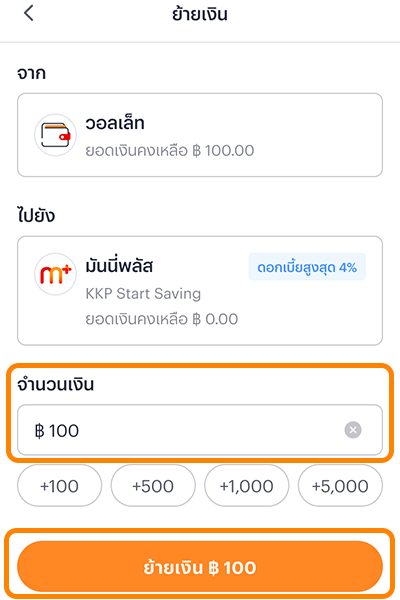400x600 pixels.
Task: Open the วอลเล็ท source account selector
Action: [x=200, y=135]
